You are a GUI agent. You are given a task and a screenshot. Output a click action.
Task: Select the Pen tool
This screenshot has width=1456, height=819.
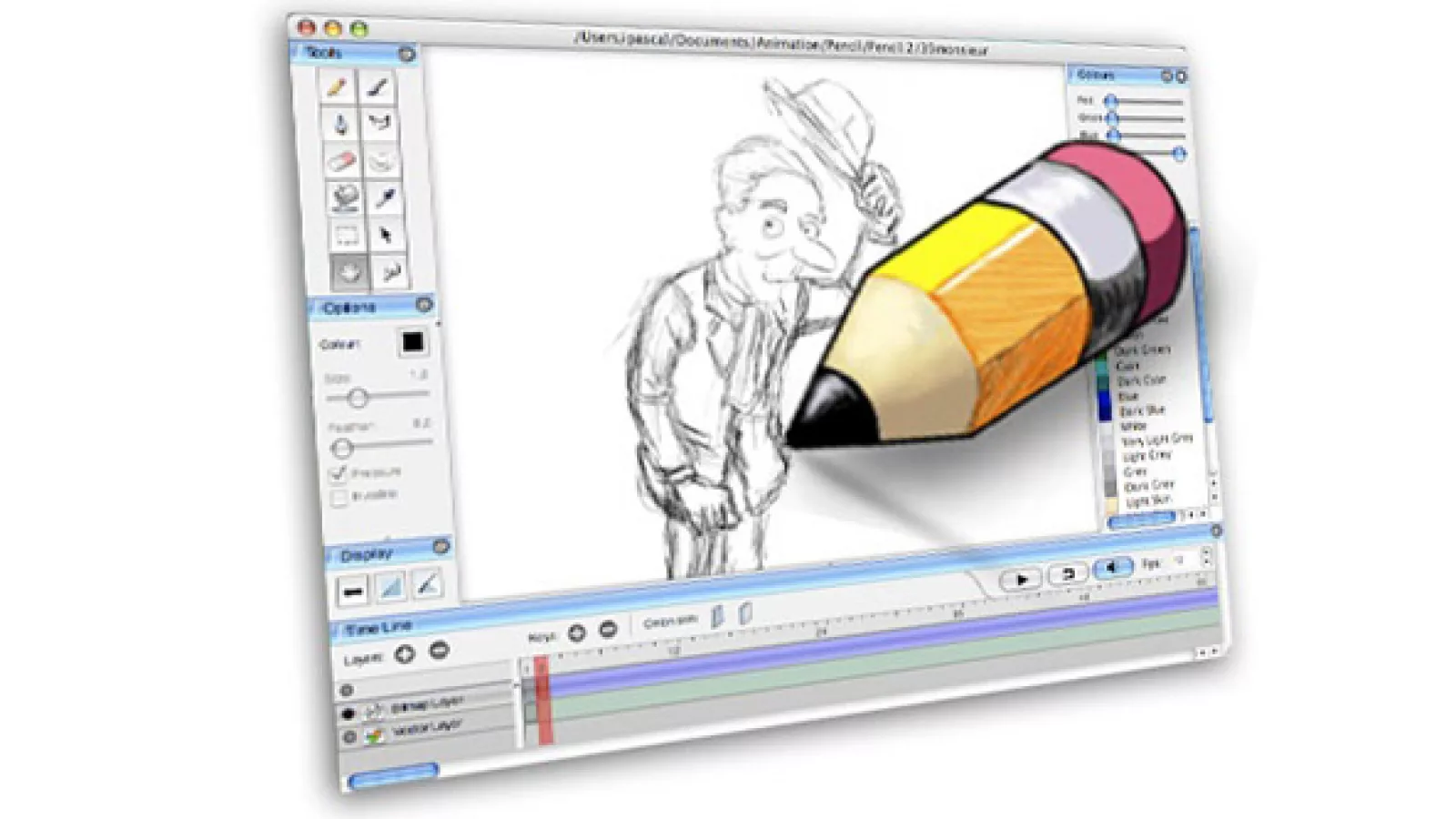(378, 87)
